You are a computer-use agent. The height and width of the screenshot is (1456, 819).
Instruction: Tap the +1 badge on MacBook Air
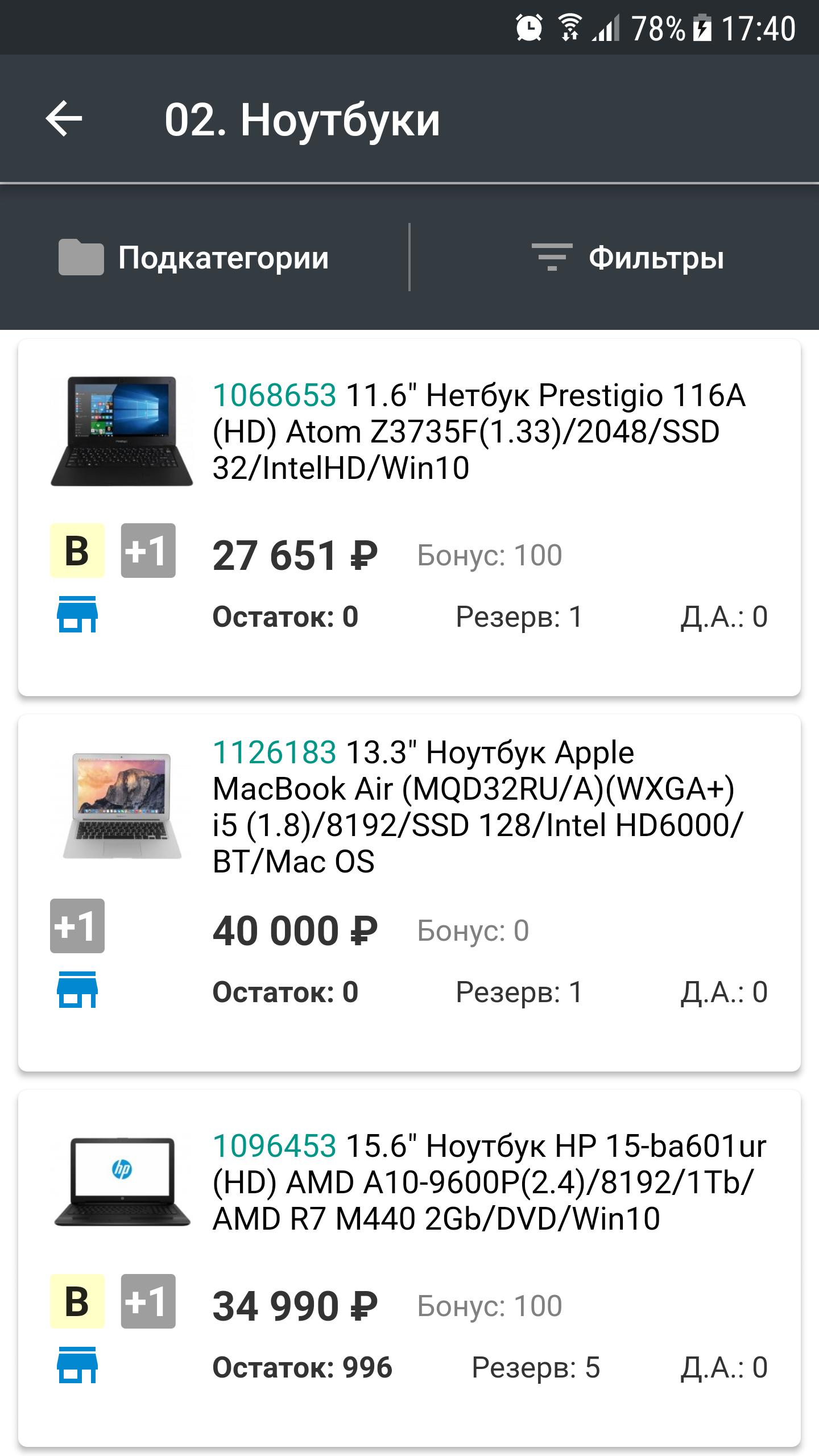tap(77, 926)
